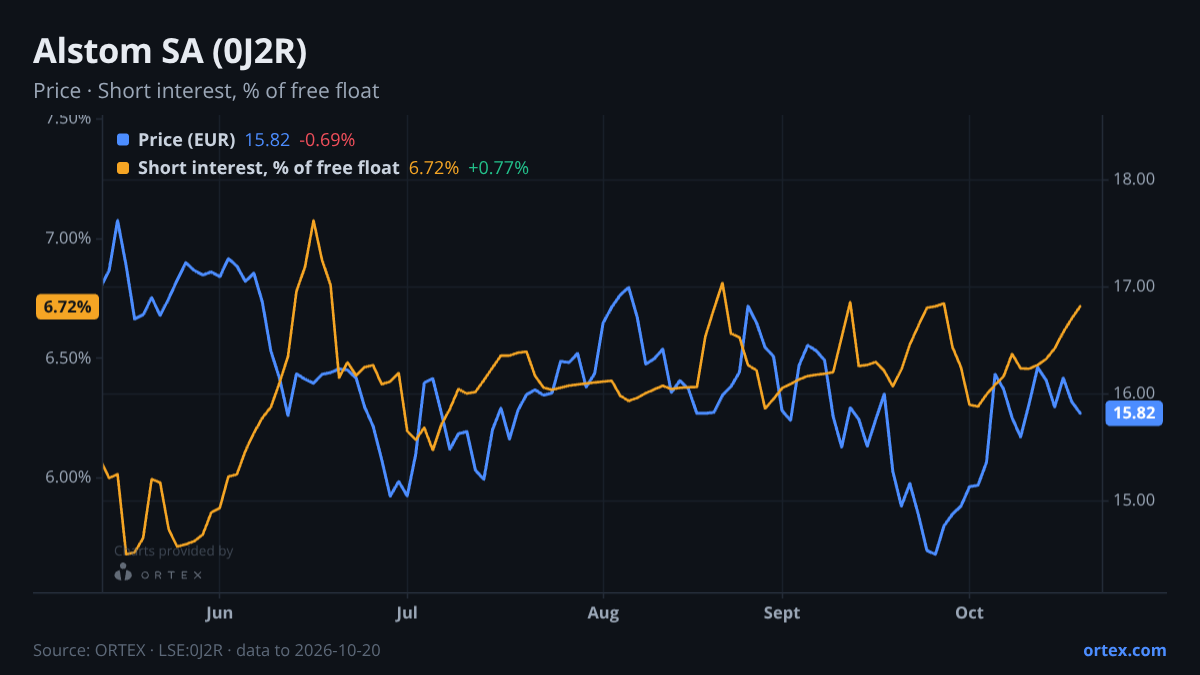
Task: Click the 6.72% short interest value in the legend
Action: point(434,168)
